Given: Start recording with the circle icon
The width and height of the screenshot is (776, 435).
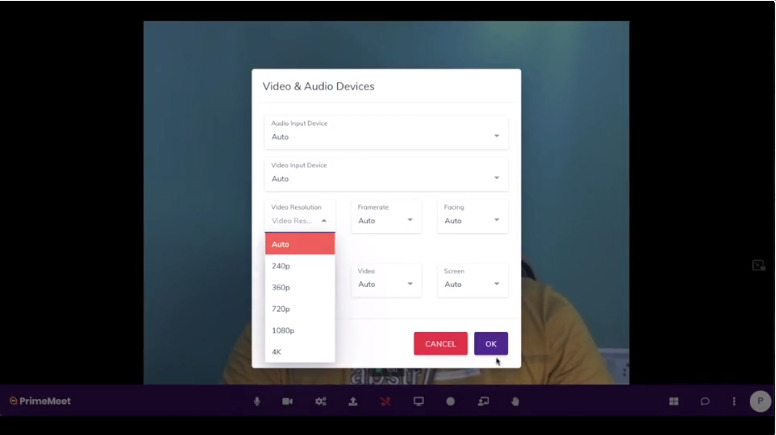Looking at the screenshot, I should point(450,401).
